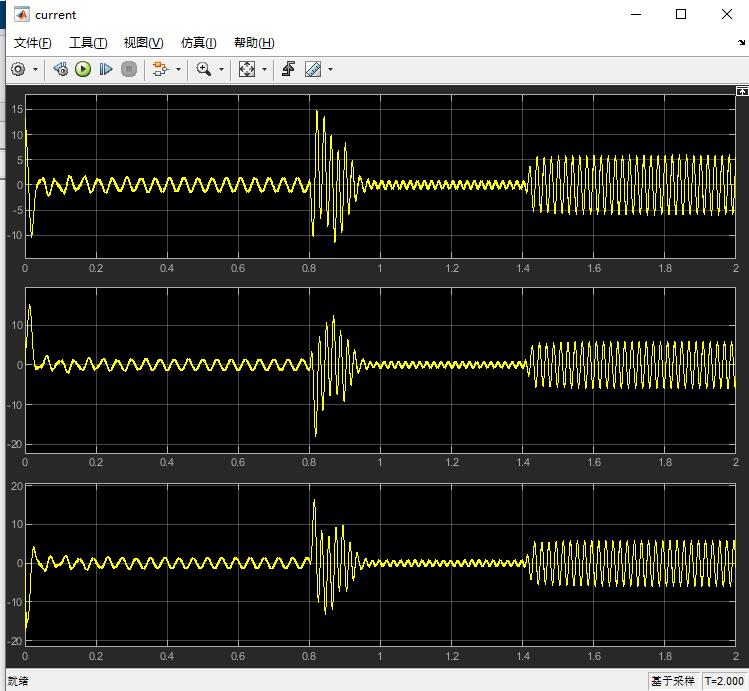
Task: Click the 就绪 status text
Action: click(18, 681)
